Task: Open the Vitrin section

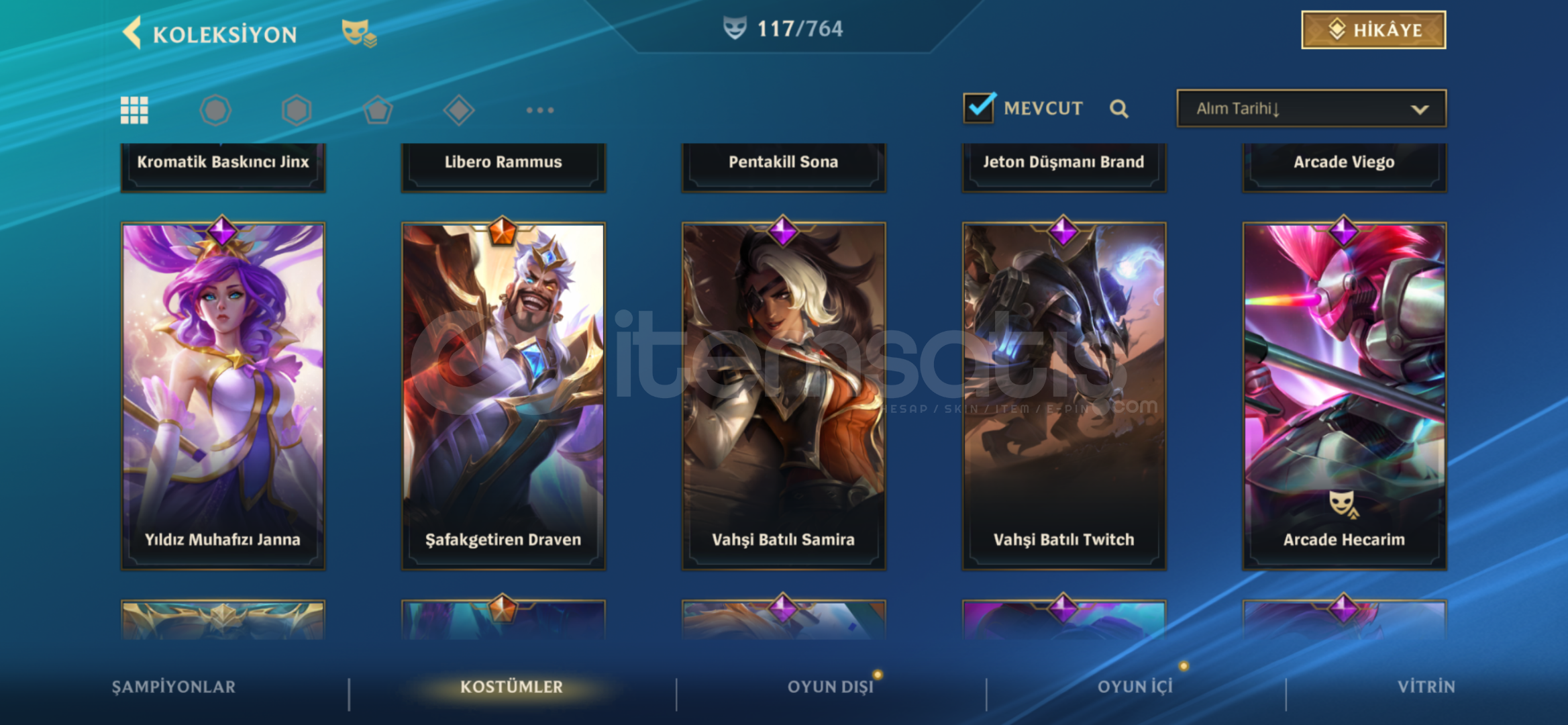Action: tap(1426, 687)
